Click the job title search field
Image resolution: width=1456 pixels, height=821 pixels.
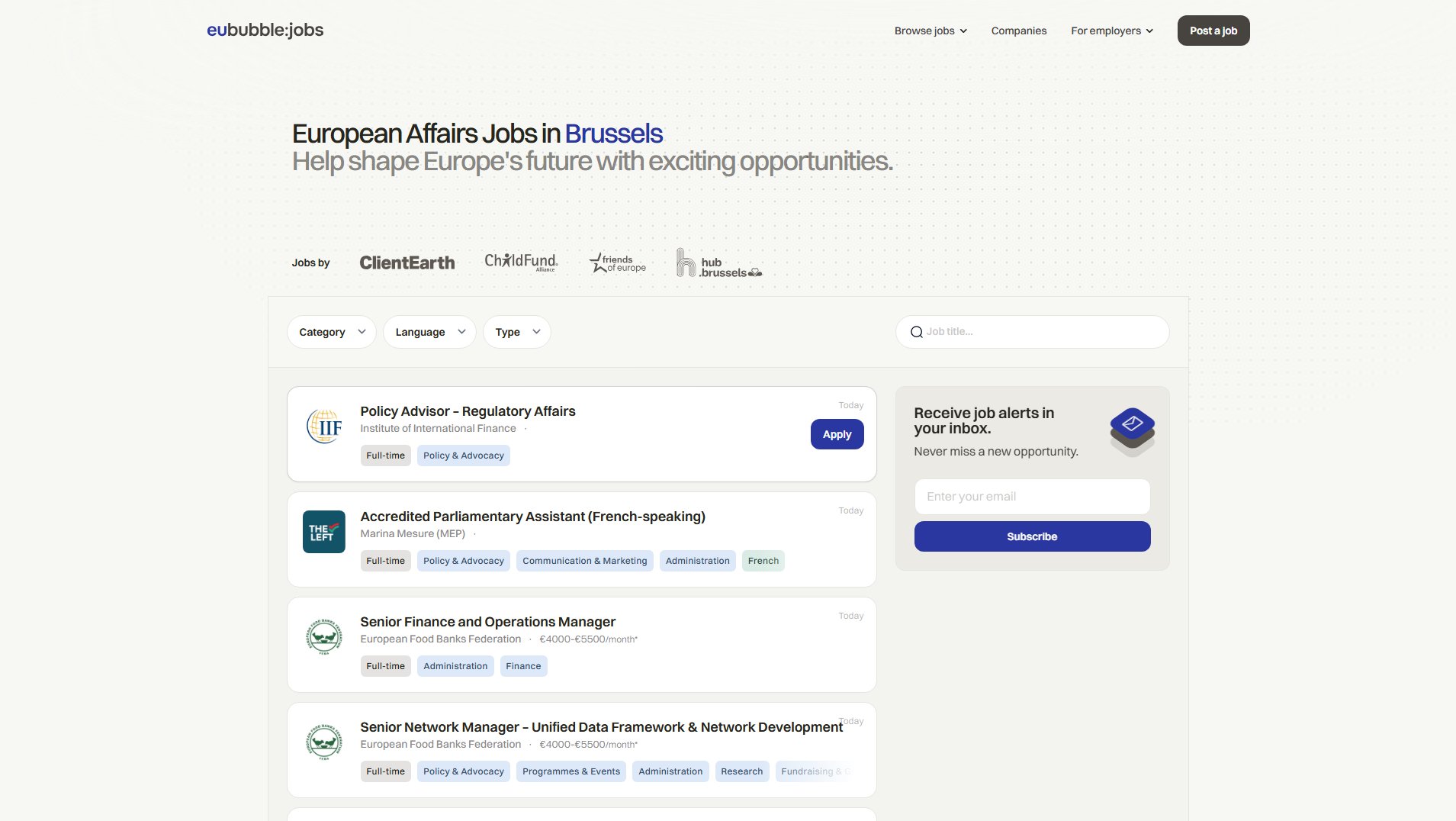tap(1032, 331)
